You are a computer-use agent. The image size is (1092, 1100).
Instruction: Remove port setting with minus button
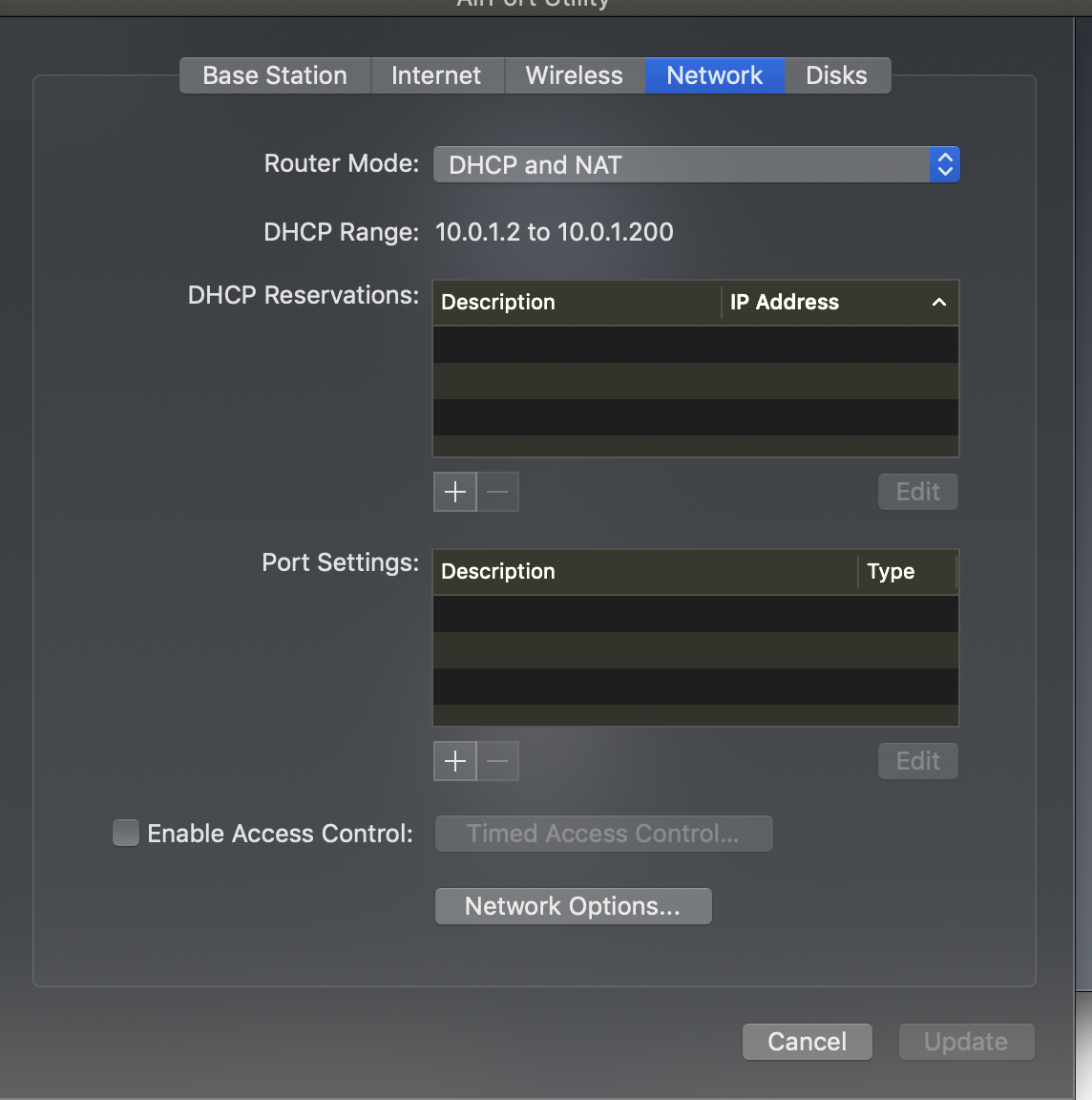tap(498, 761)
